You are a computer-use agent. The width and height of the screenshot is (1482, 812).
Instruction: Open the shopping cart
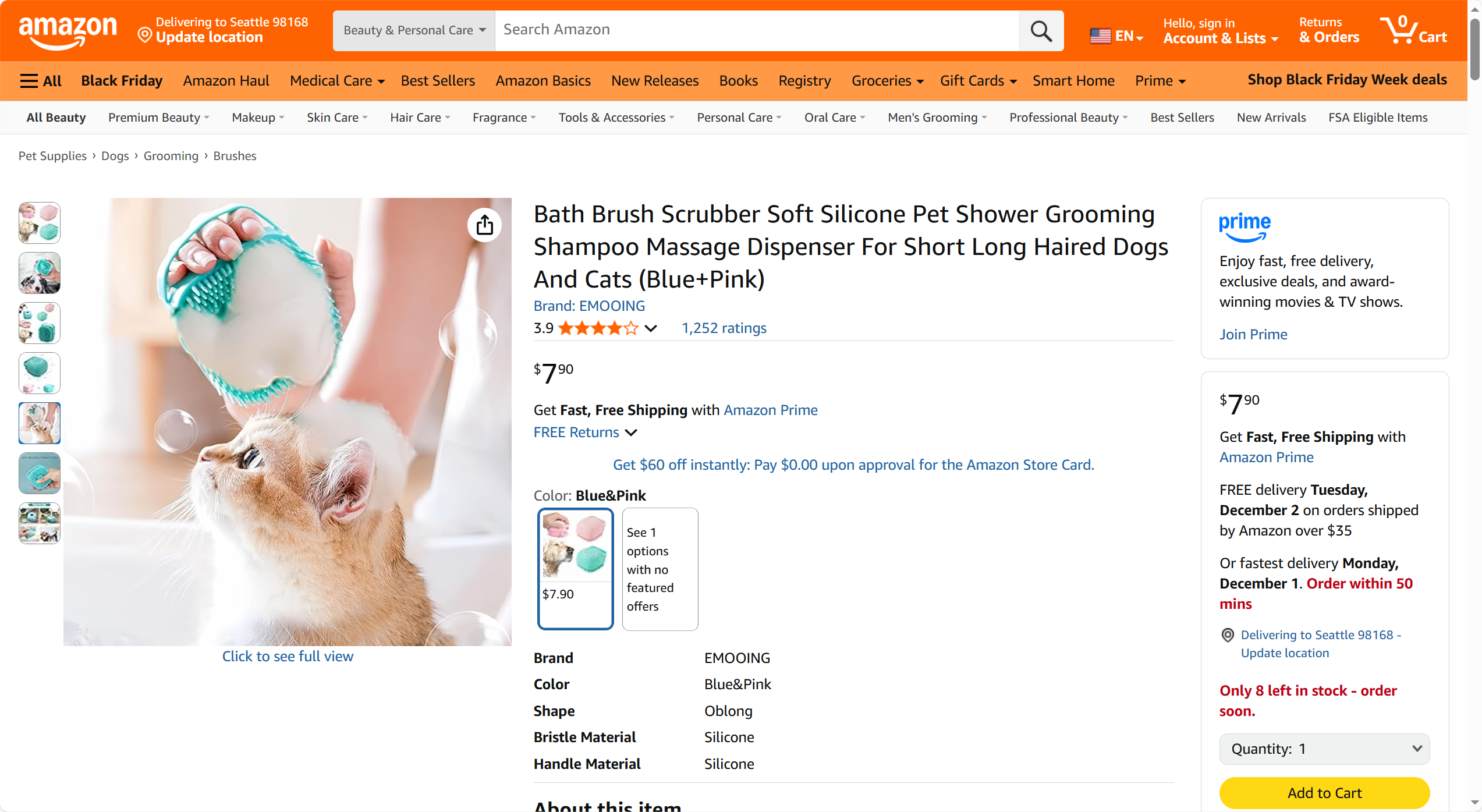pos(1413,30)
